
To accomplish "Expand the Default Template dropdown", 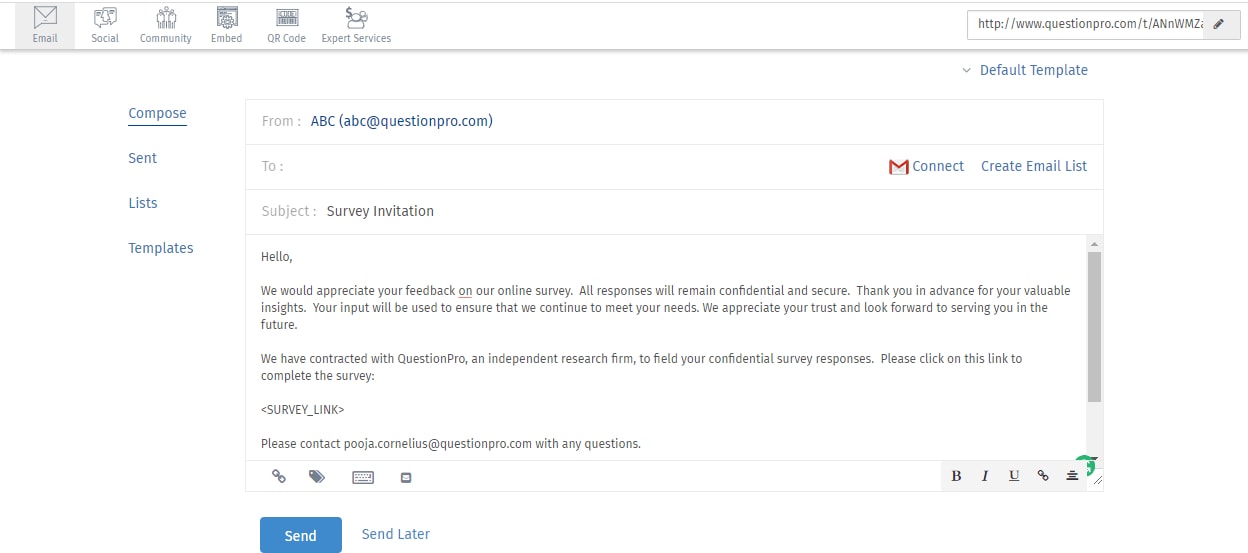I will (1025, 70).
